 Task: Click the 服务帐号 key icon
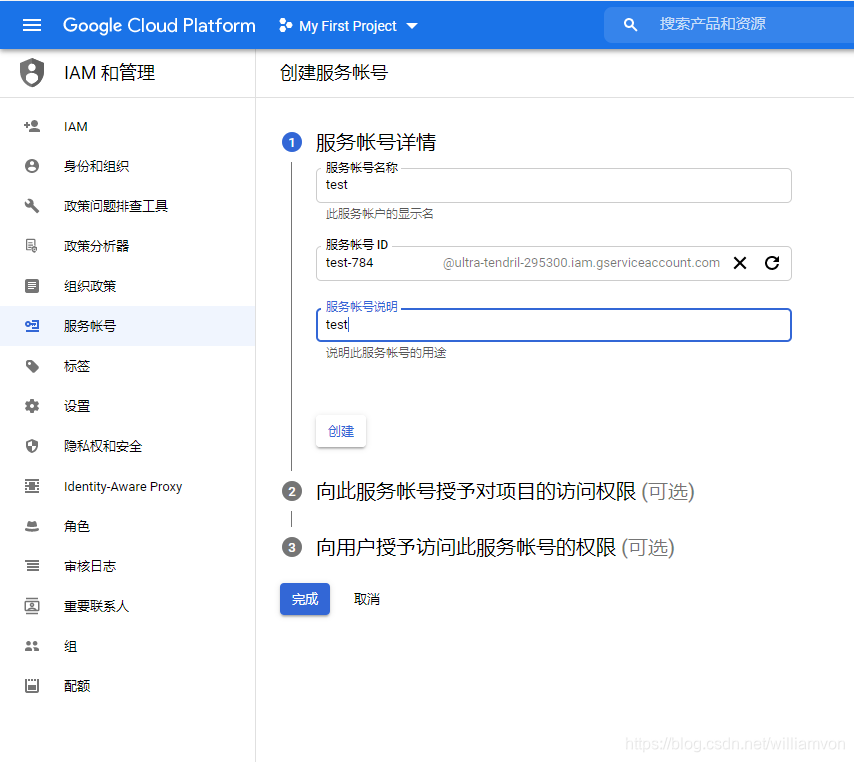tap(32, 326)
